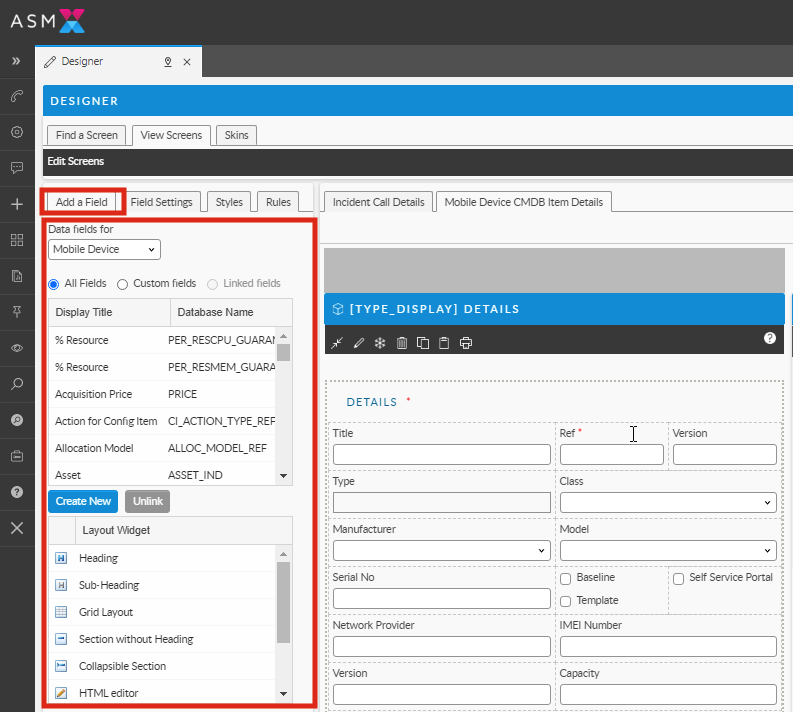Screen dimensions: 793x712
Task: Click the help question mark in details toolbar
Action: click(769, 338)
